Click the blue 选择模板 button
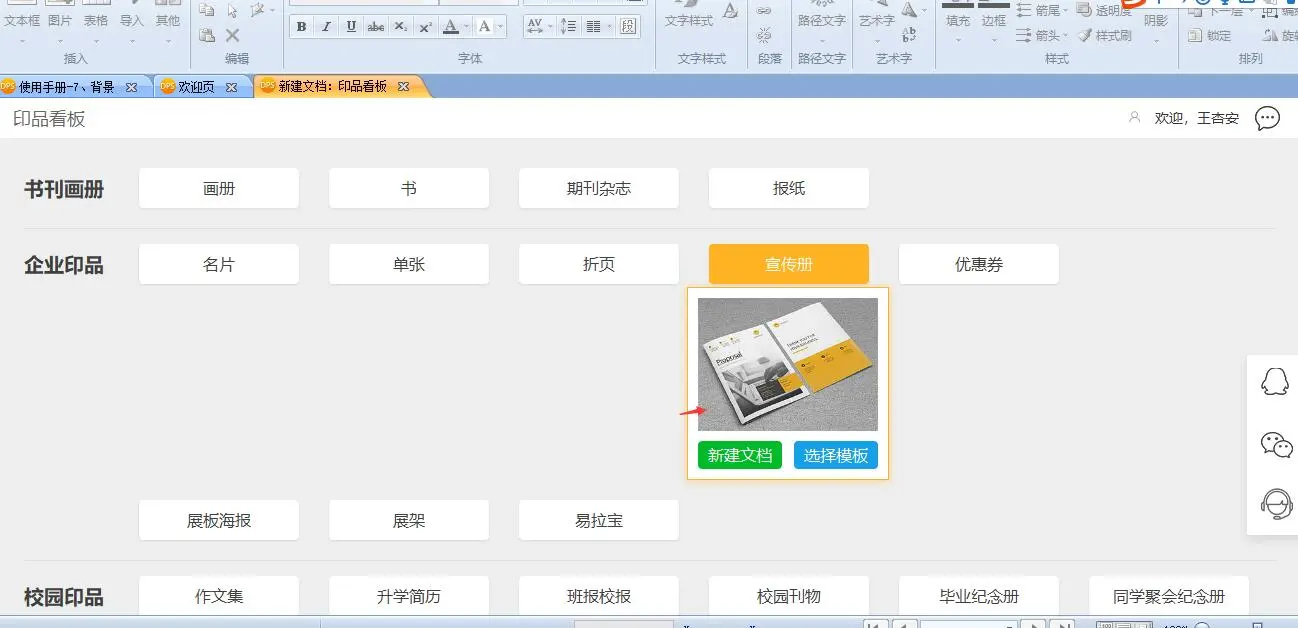 (836, 455)
